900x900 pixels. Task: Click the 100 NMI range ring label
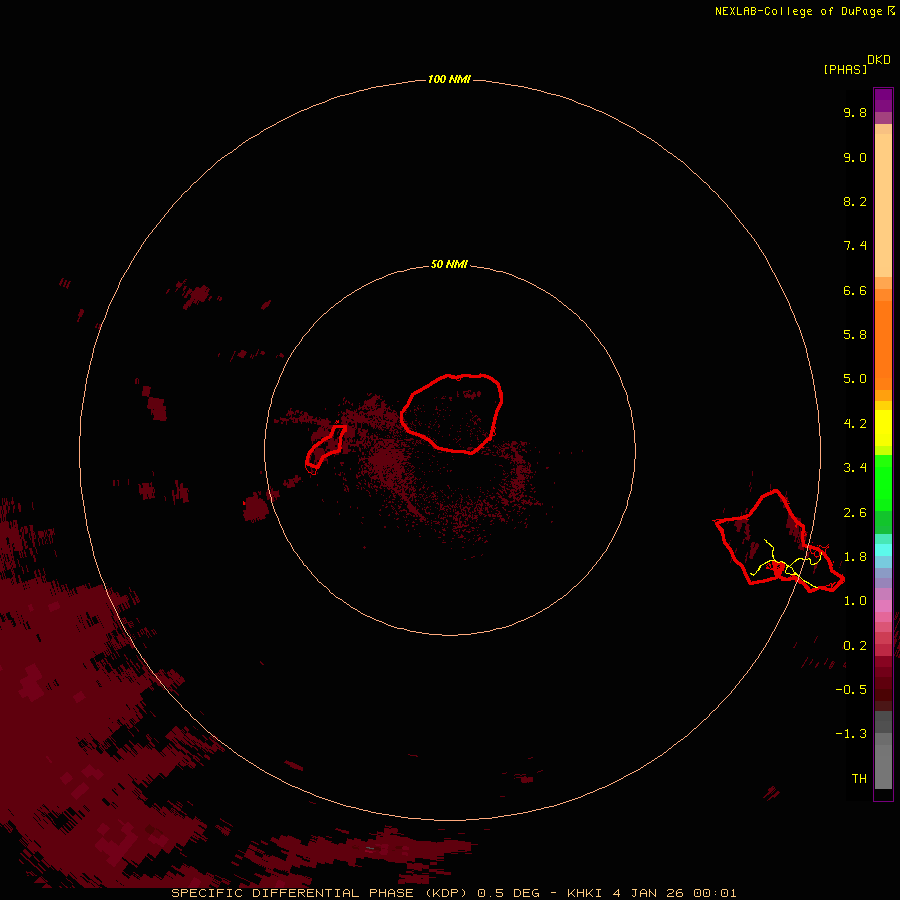(x=449, y=79)
